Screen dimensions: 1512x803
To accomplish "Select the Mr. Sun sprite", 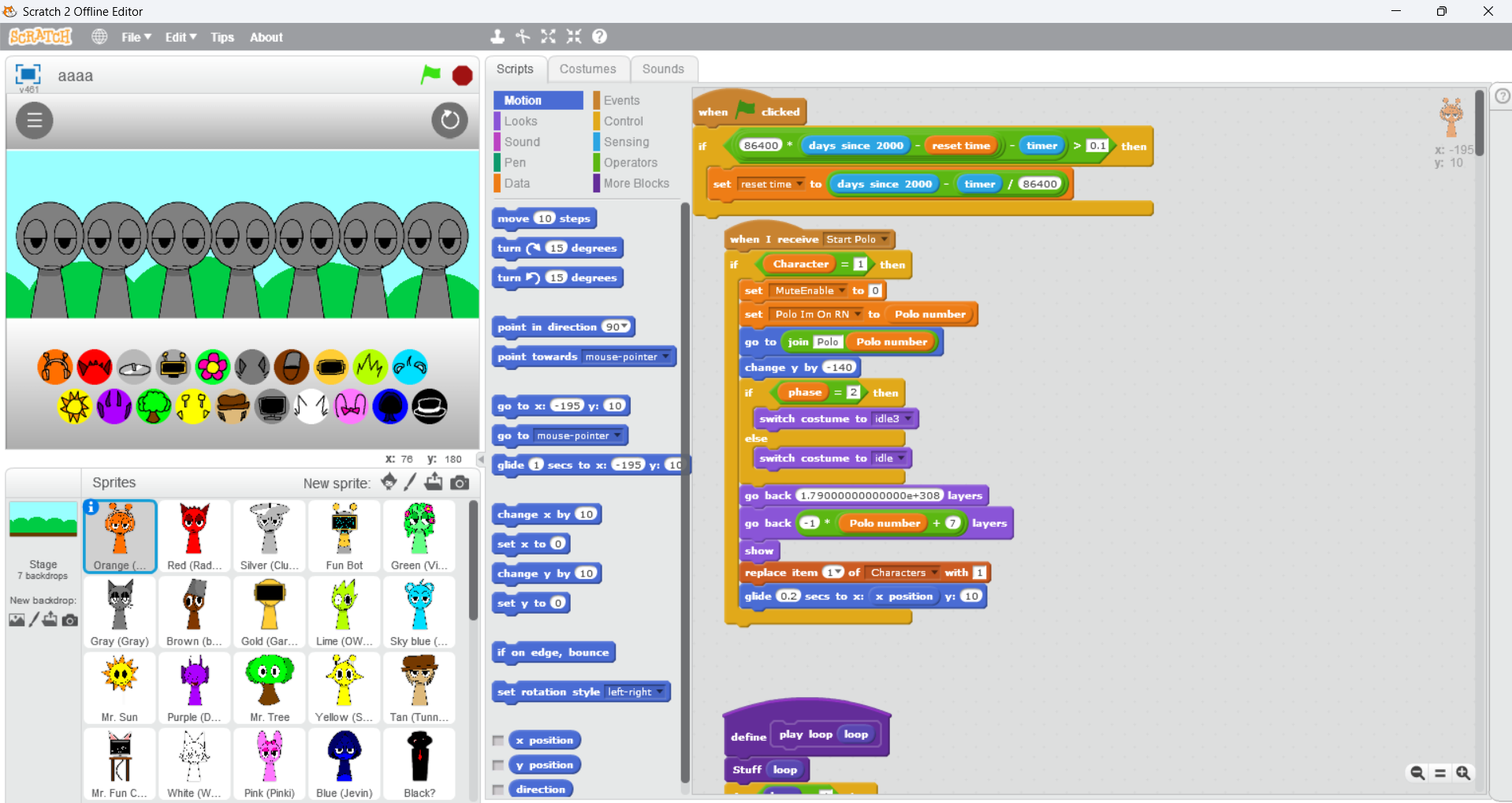I will (120, 689).
